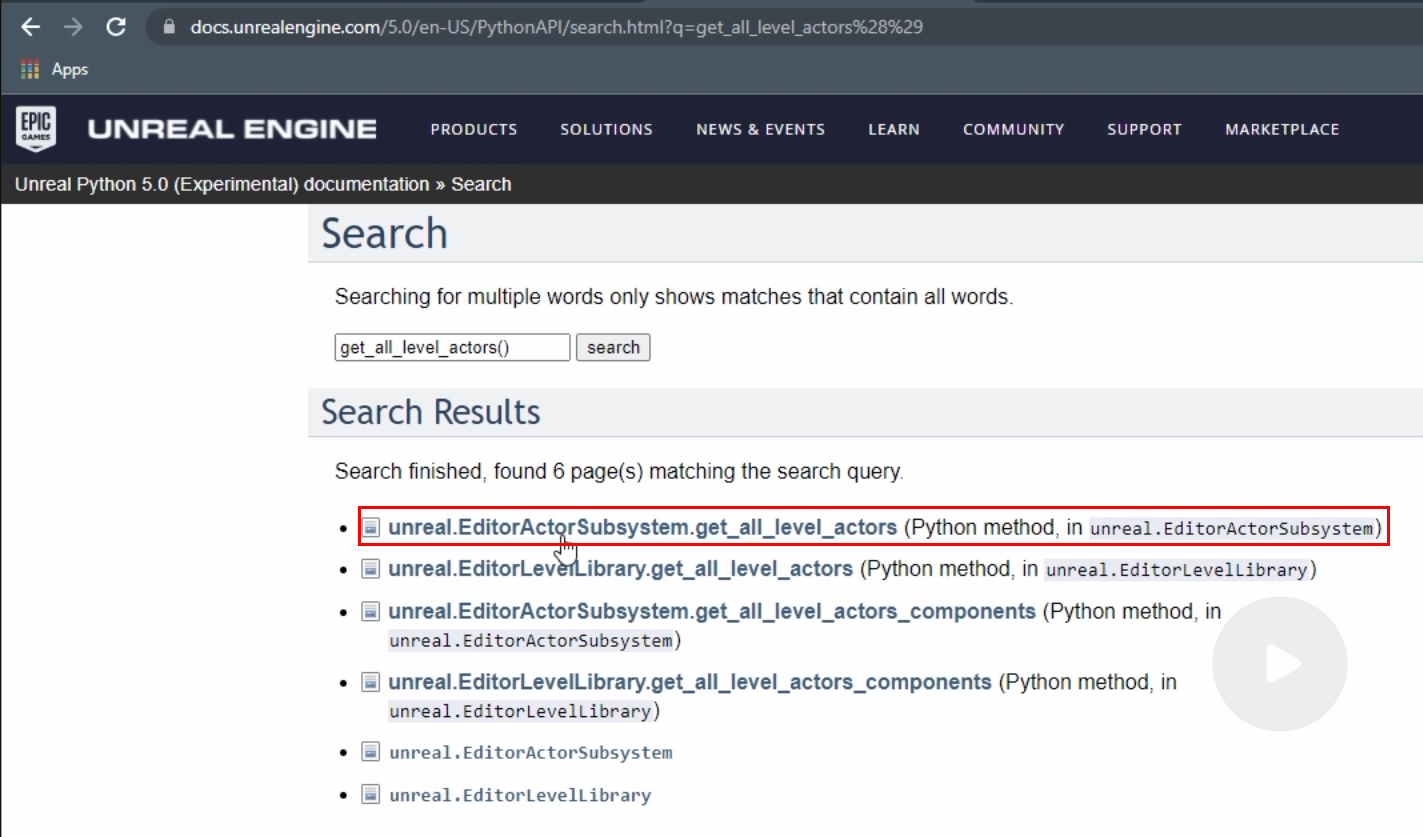Click the browser address bar URL
This screenshot has width=1423, height=837.
[556, 27]
